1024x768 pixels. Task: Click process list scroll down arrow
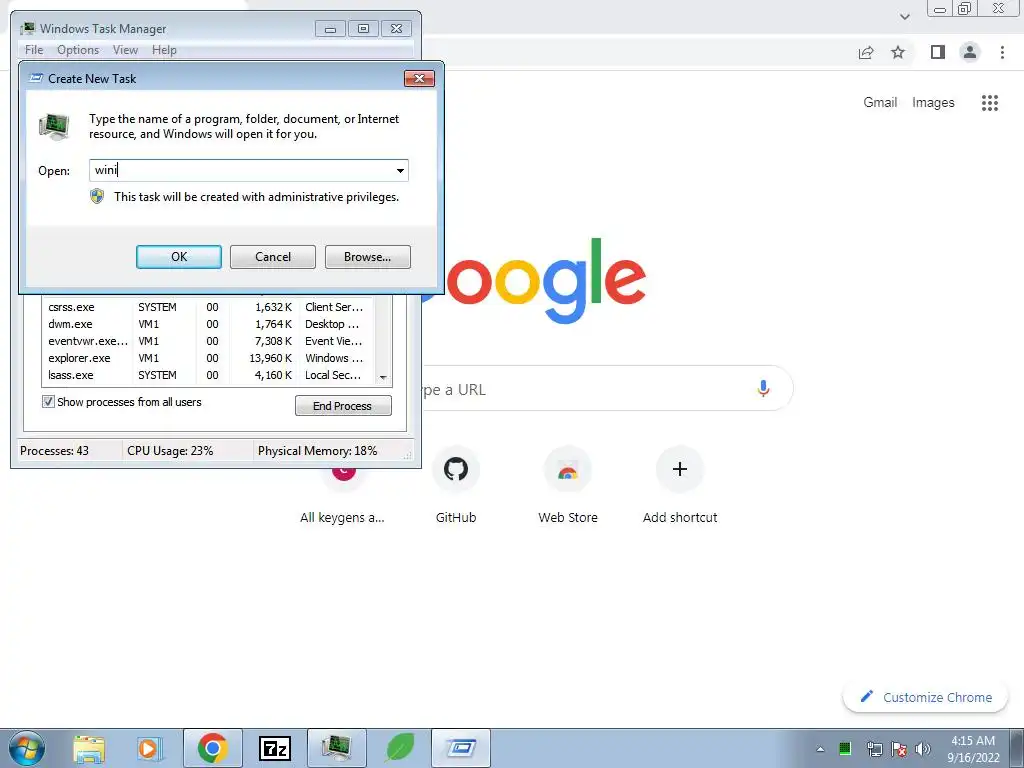click(383, 377)
